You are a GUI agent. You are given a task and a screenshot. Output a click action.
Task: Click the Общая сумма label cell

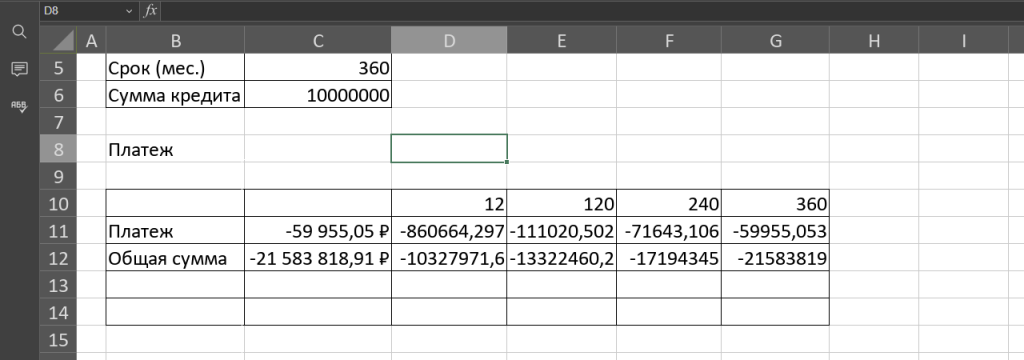point(175,258)
